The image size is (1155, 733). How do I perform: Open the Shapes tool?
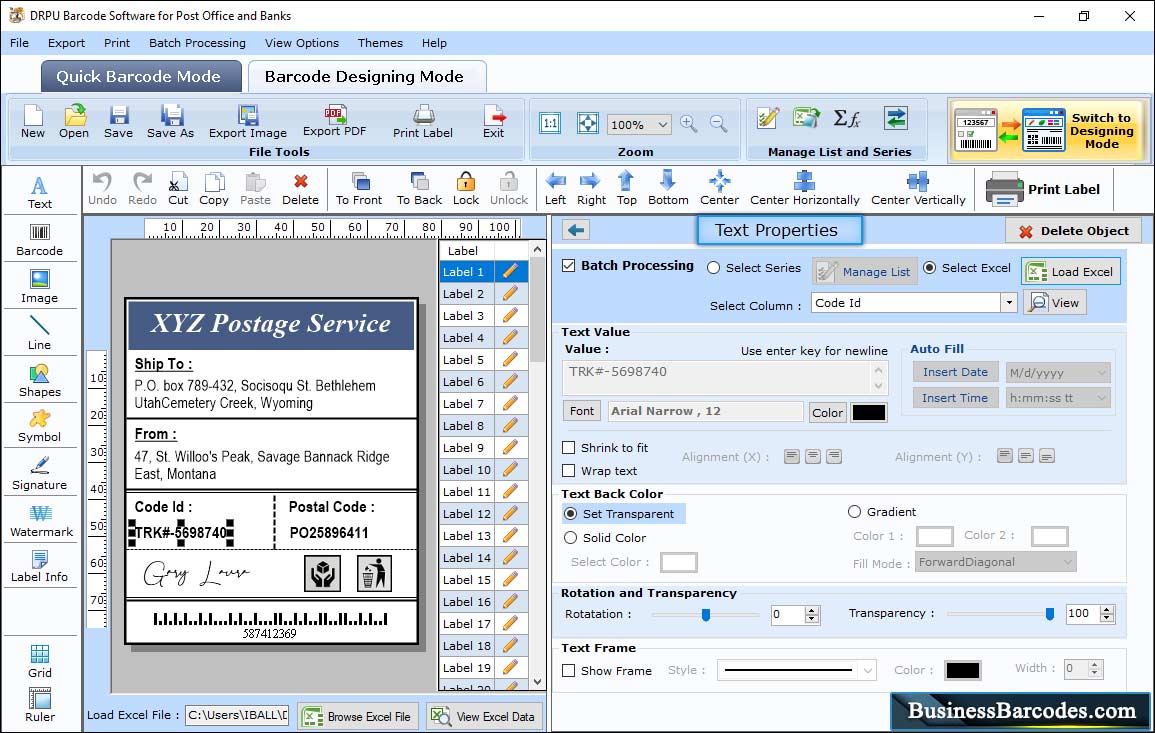click(x=40, y=380)
